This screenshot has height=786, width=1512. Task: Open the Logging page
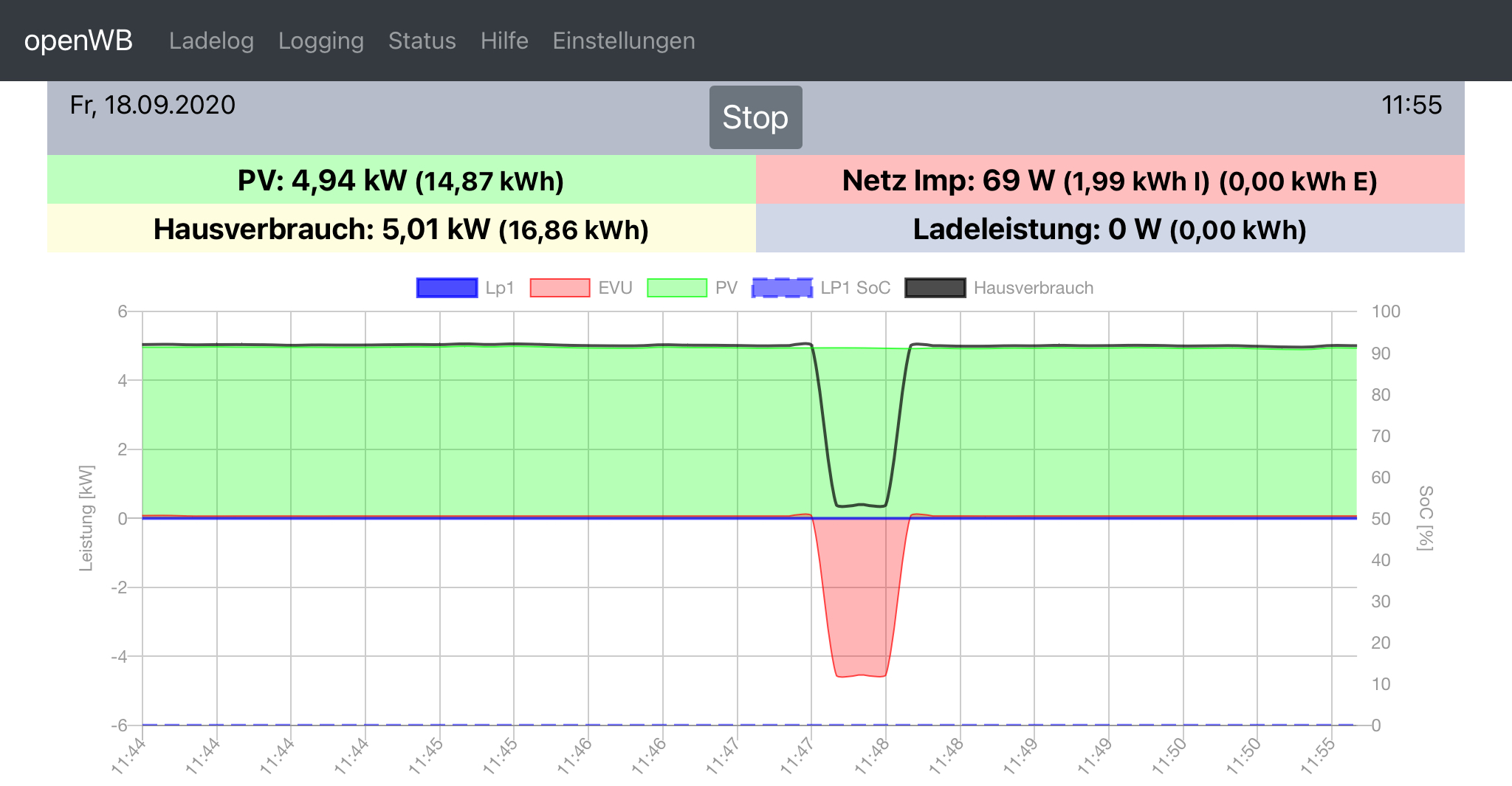tap(321, 41)
